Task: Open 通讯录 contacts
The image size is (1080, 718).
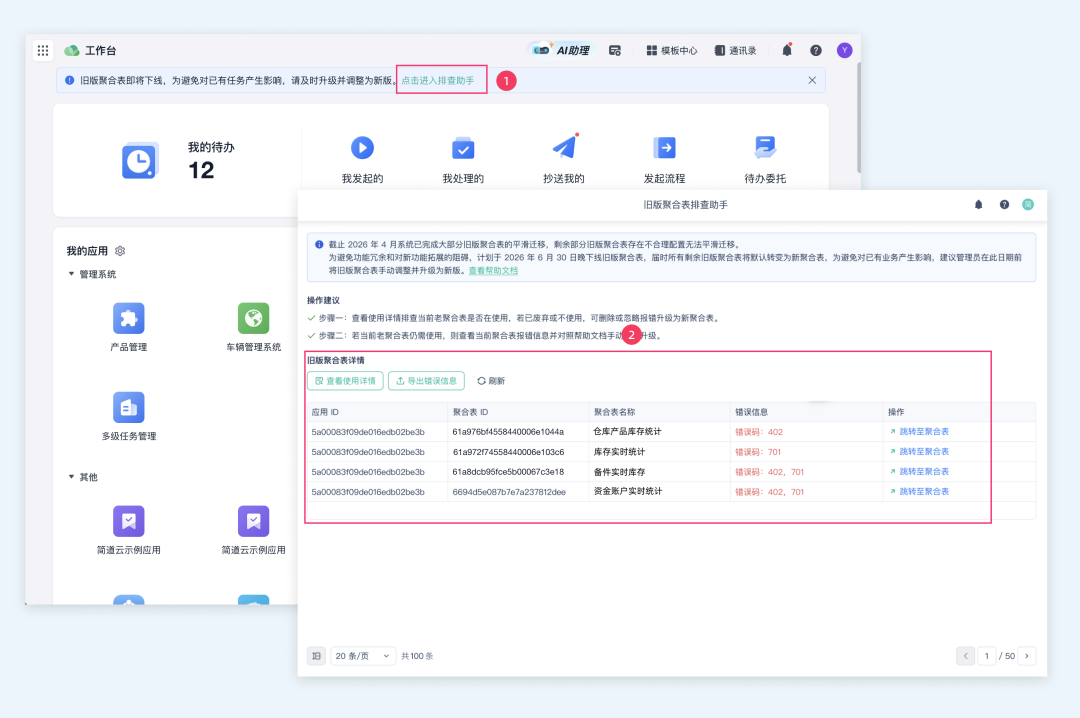Action: [x=735, y=50]
